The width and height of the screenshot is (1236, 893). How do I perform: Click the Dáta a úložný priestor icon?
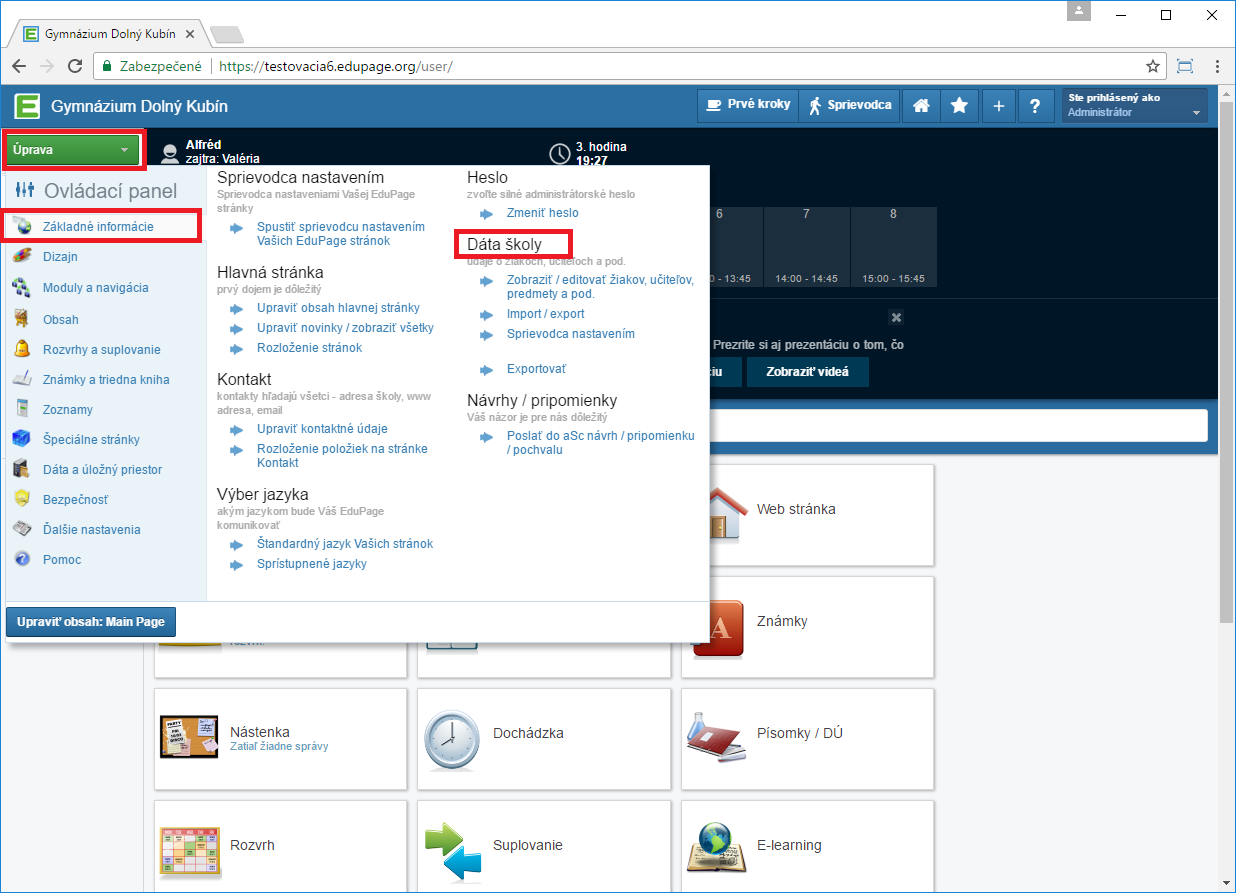point(22,470)
